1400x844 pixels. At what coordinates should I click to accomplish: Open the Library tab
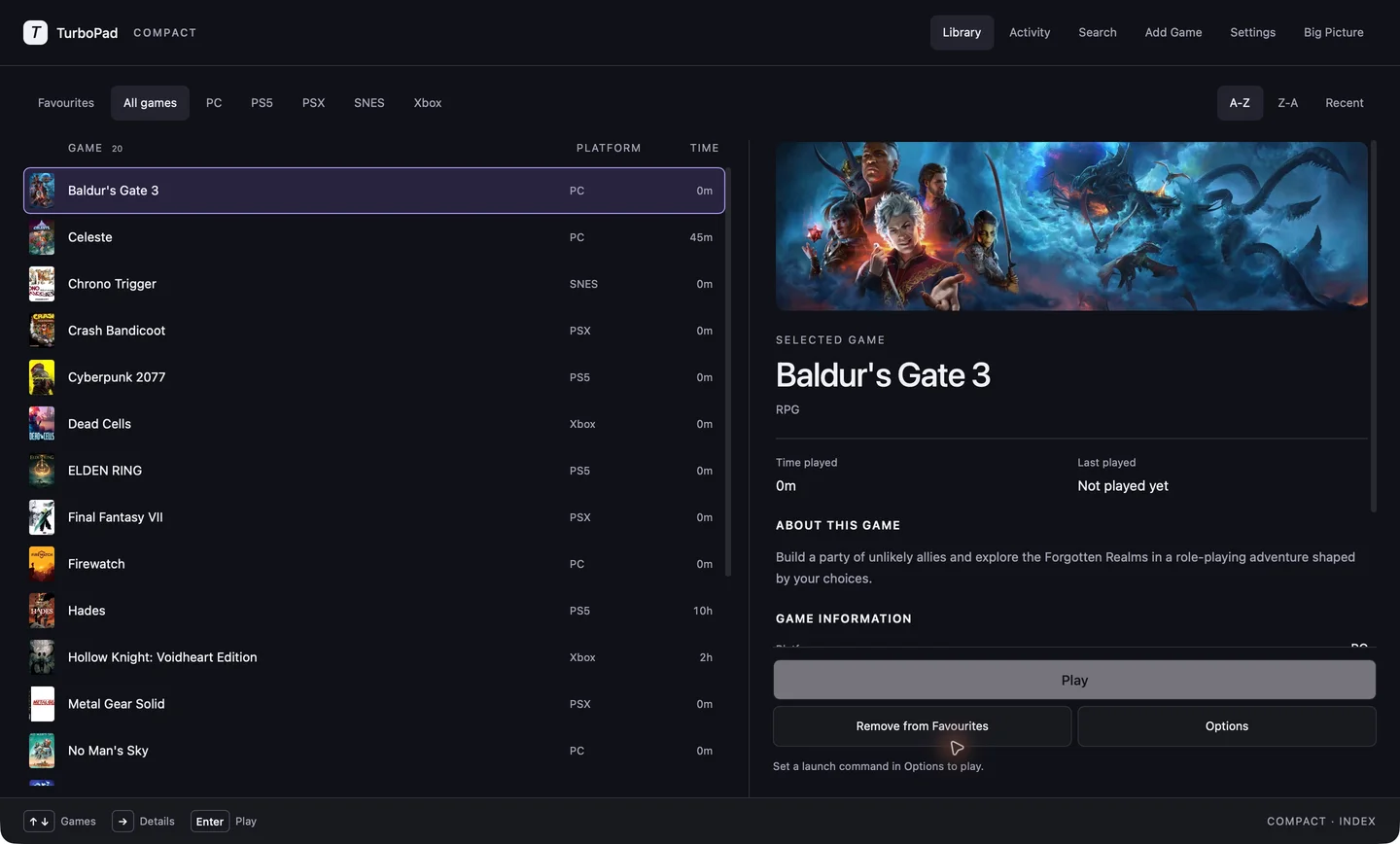[x=962, y=32]
